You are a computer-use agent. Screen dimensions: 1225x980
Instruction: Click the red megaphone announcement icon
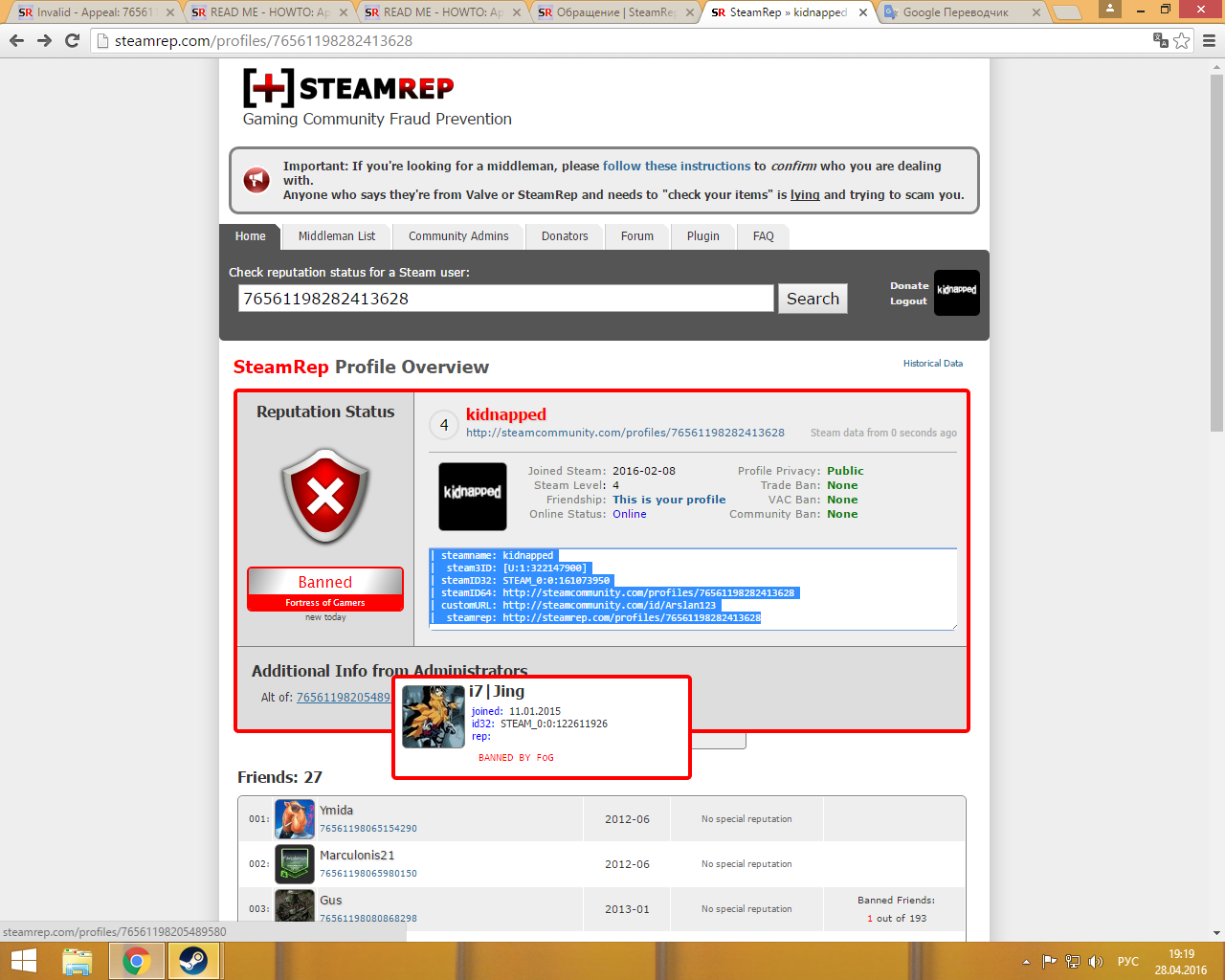[256, 180]
